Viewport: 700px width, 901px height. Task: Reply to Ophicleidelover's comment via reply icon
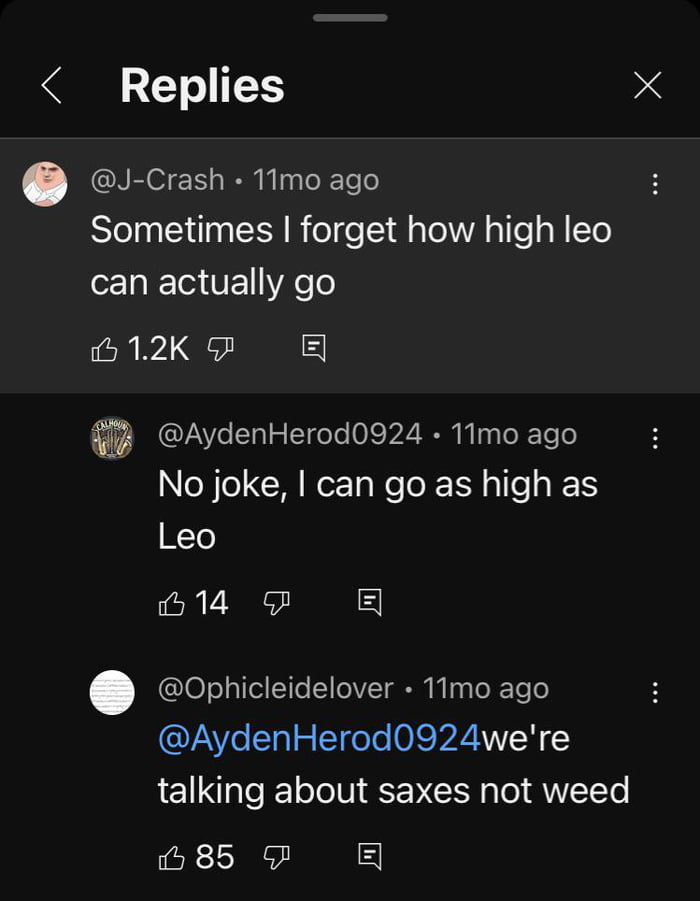point(370,856)
